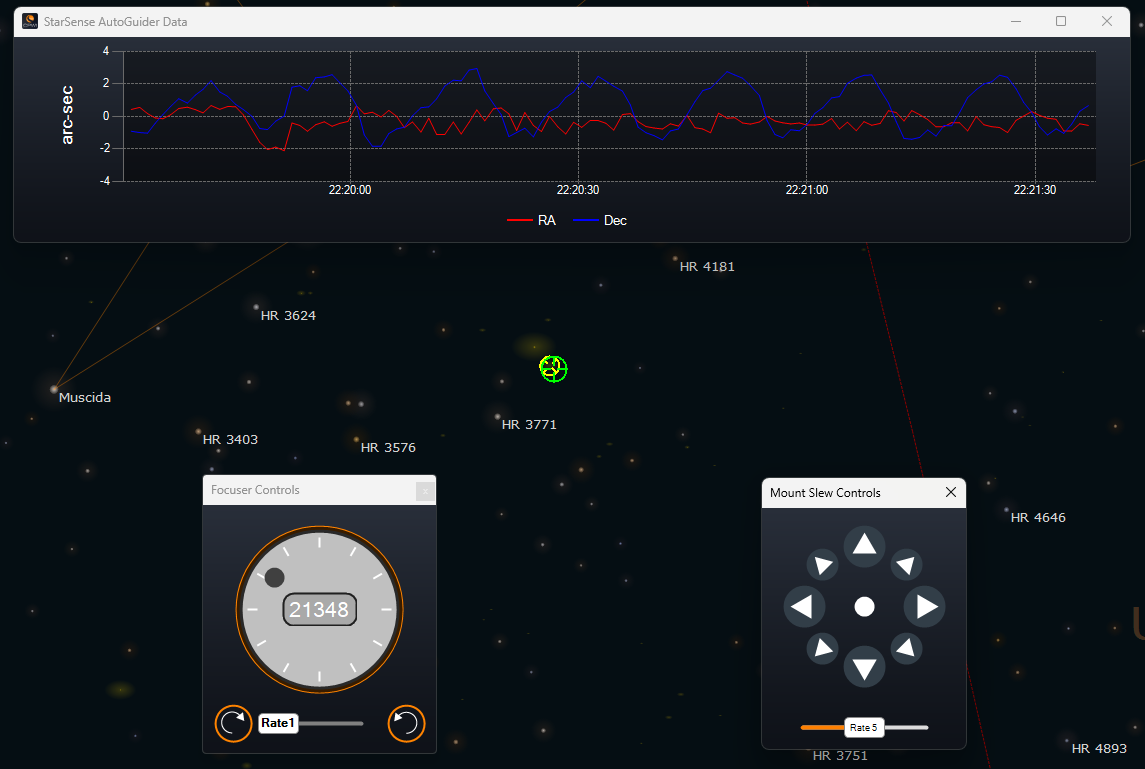The image size is (1145, 769).
Task: Click the lower-right diagonal slew arrow
Action: click(906, 649)
